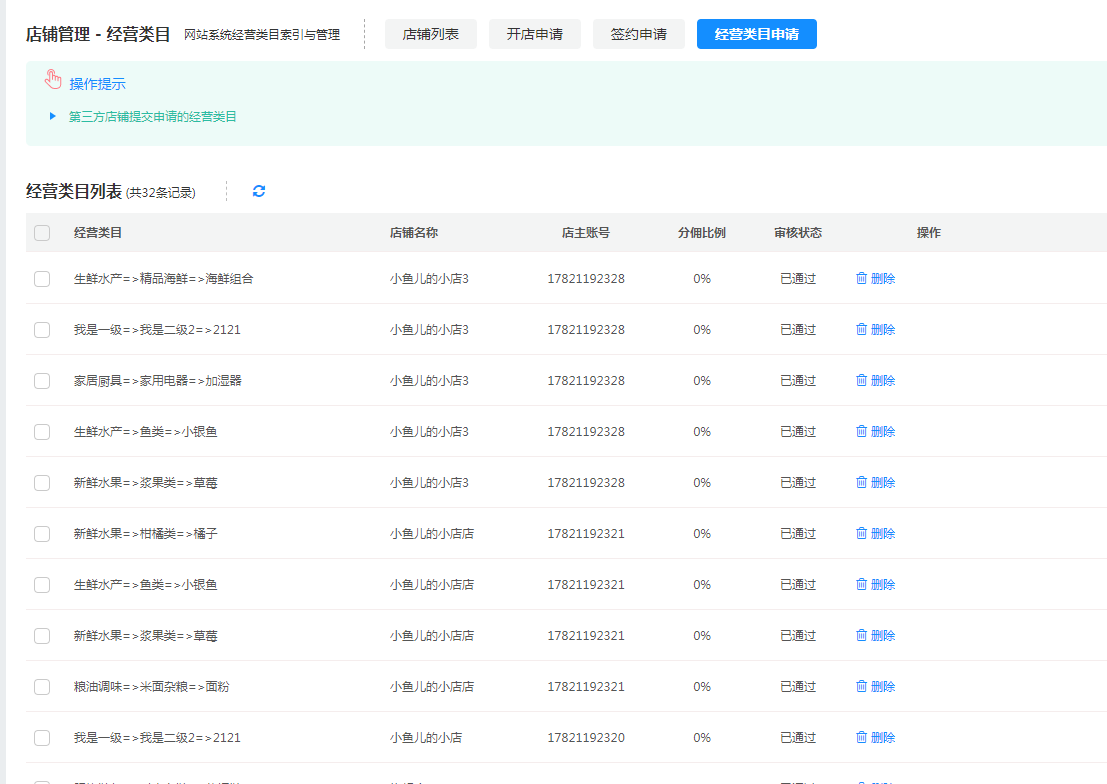Image resolution: width=1107 pixels, height=784 pixels.
Task: Click trash icon in the 17821192320 account row
Action: (x=861, y=737)
